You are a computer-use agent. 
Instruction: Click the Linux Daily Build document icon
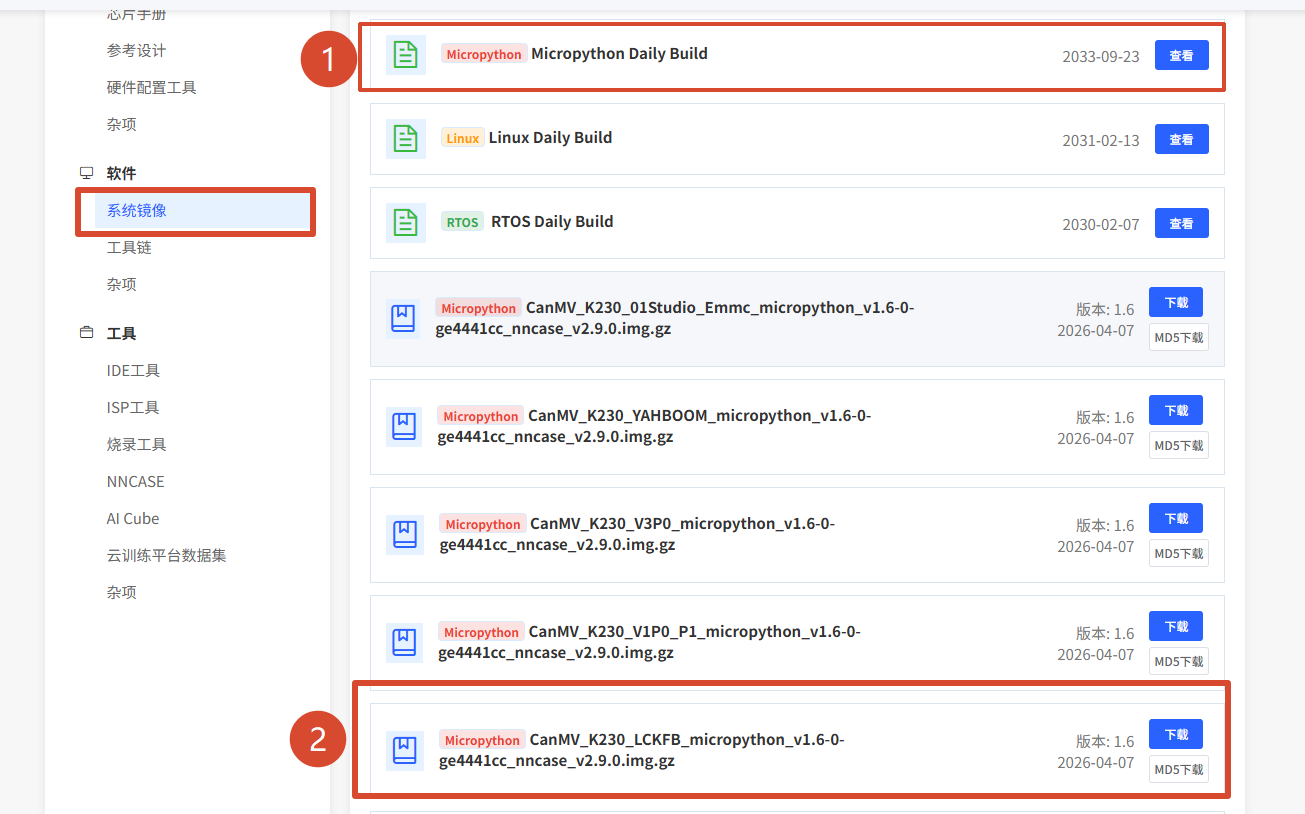tap(406, 139)
